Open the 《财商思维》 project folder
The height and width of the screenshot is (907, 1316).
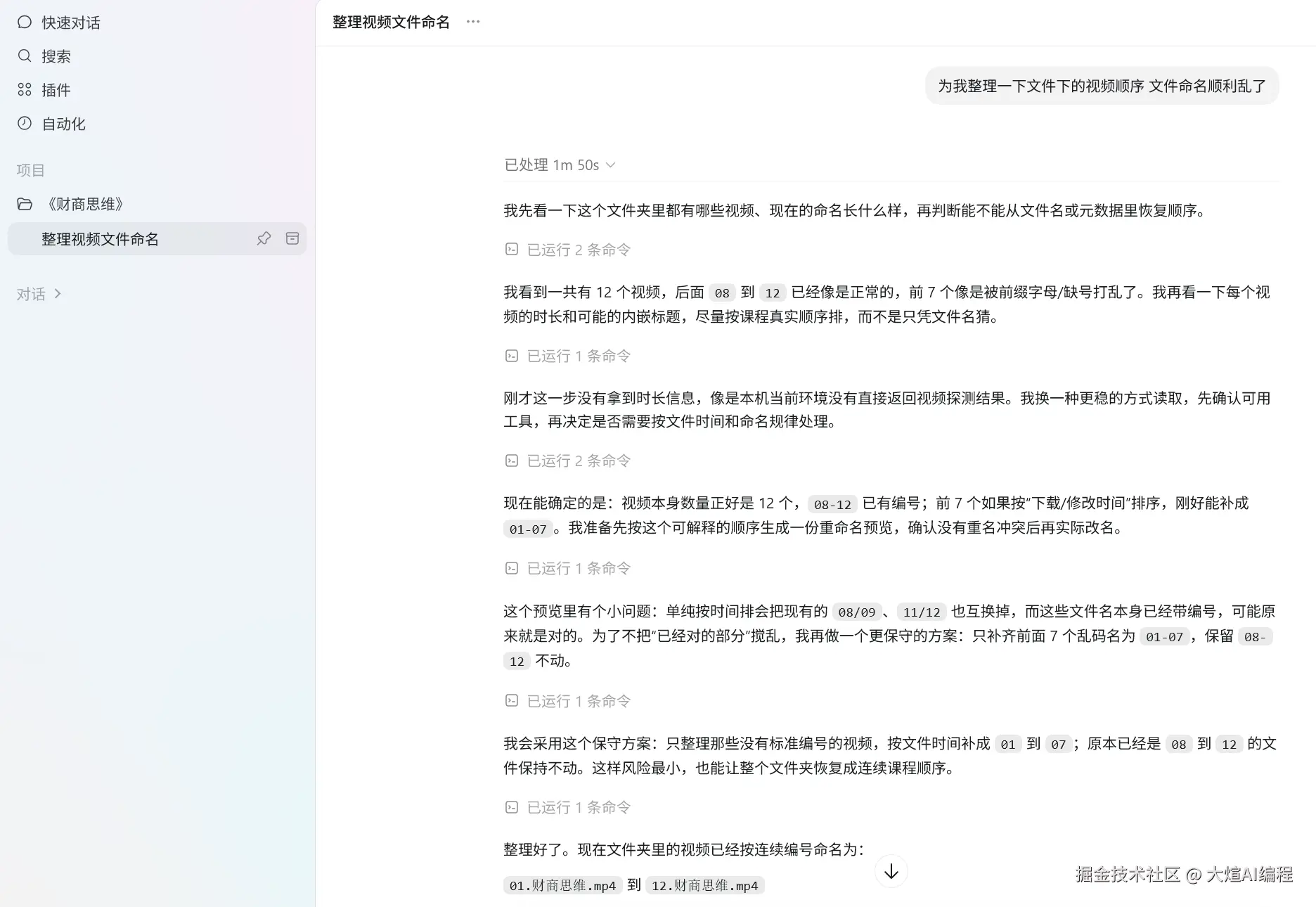tap(84, 204)
